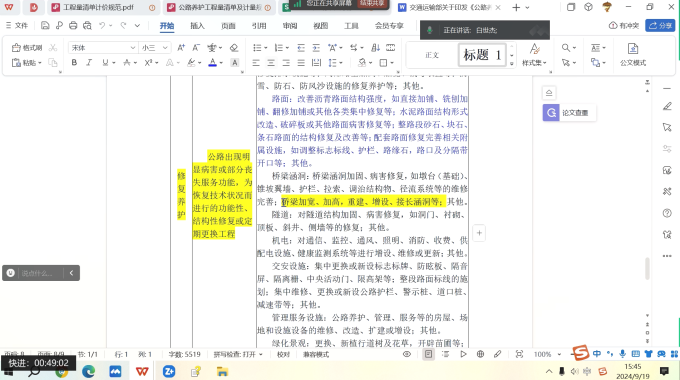The image size is (680, 380).
Task: Justify the paragraph text
Action: click(301, 63)
